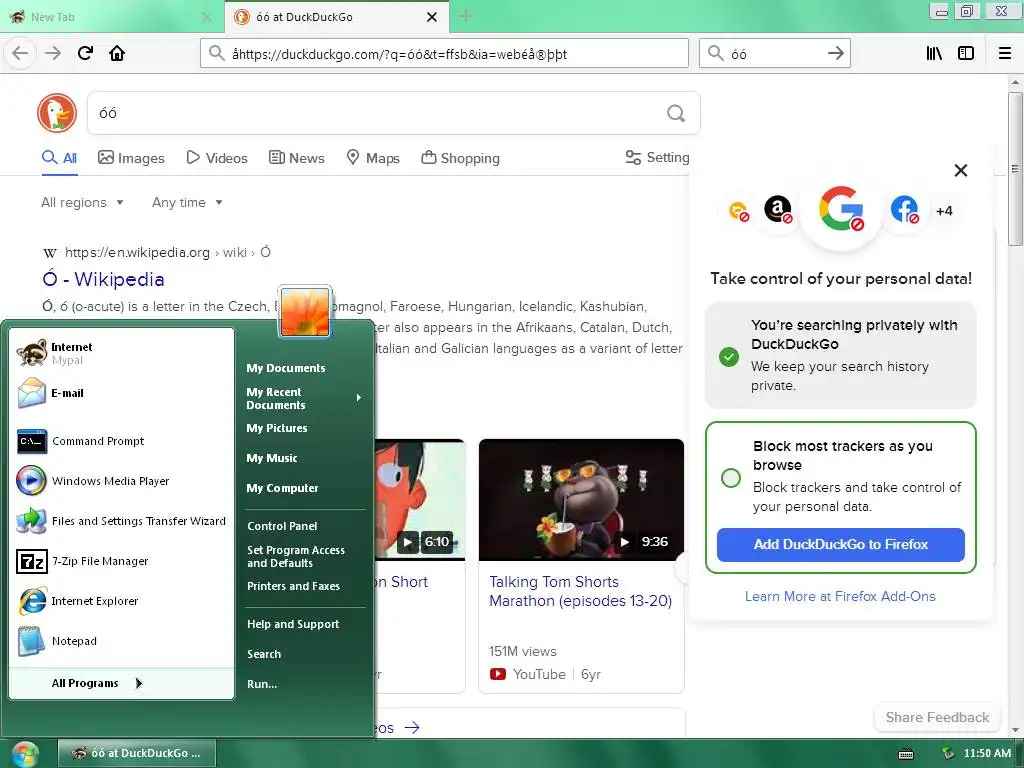Launch Internet Explorer from Start menu
1024x768 pixels.
click(x=121, y=601)
